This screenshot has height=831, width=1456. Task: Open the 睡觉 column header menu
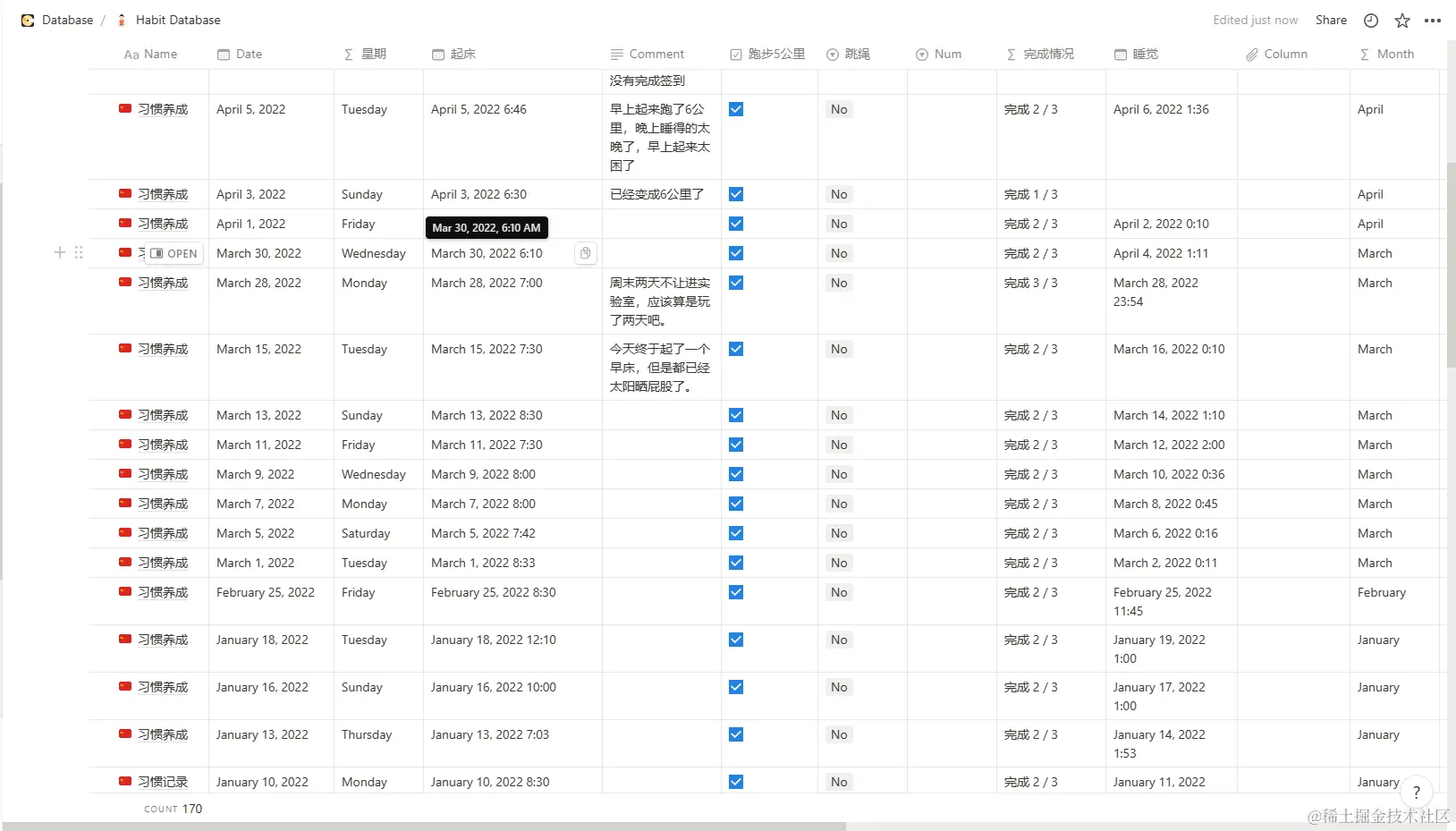point(1137,55)
